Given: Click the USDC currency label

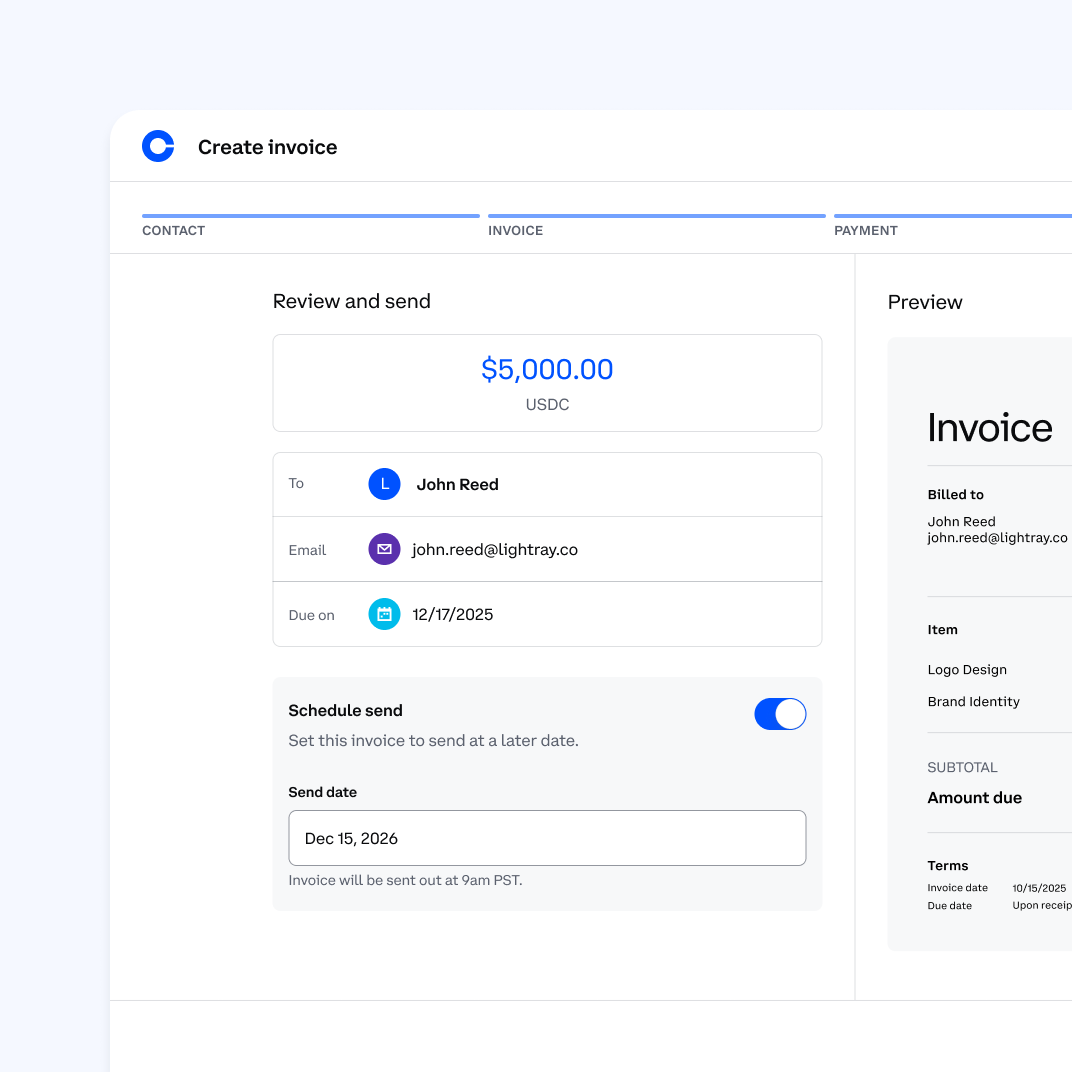Looking at the screenshot, I should [x=547, y=405].
